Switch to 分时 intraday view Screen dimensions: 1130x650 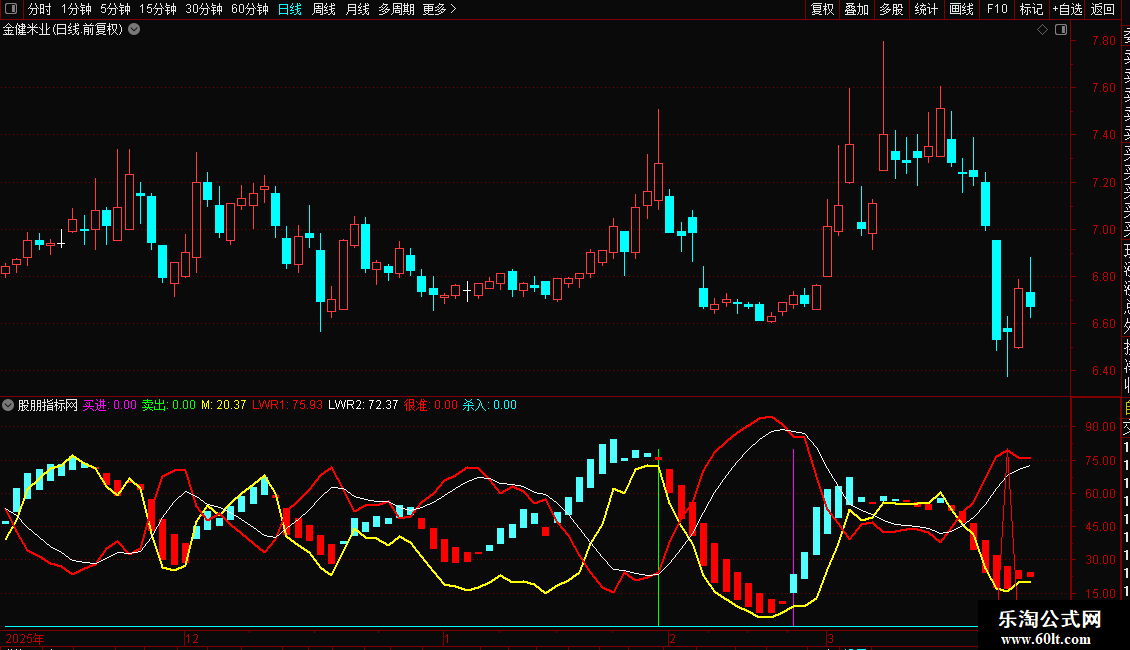pyautogui.click(x=40, y=9)
